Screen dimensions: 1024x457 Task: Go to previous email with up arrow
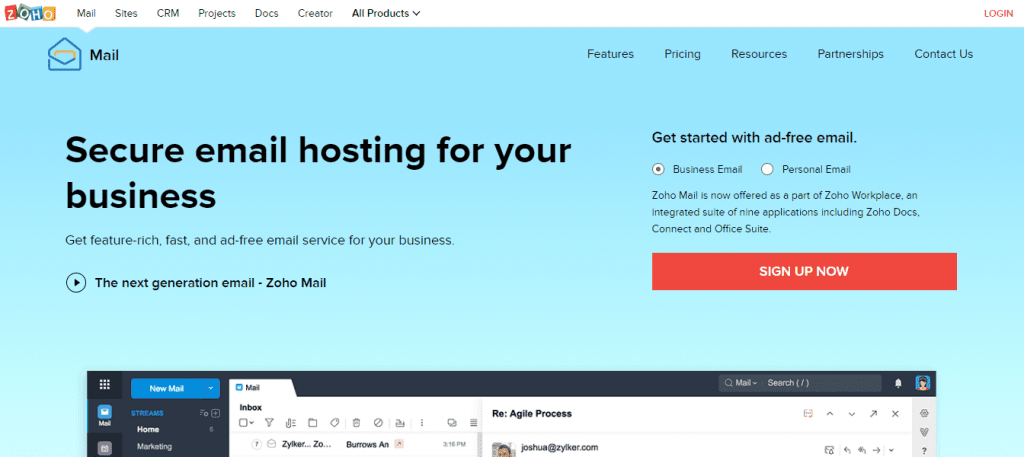(x=829, y=414)
